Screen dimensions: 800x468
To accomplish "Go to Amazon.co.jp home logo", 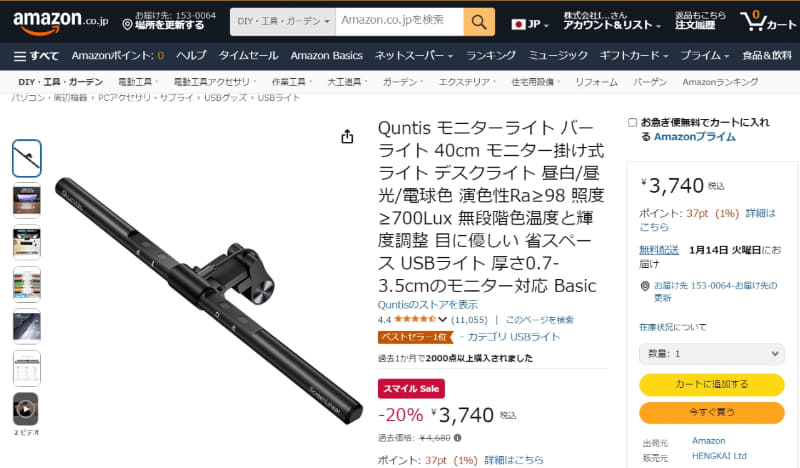I will pyautogui.click(x=60, y=21).
